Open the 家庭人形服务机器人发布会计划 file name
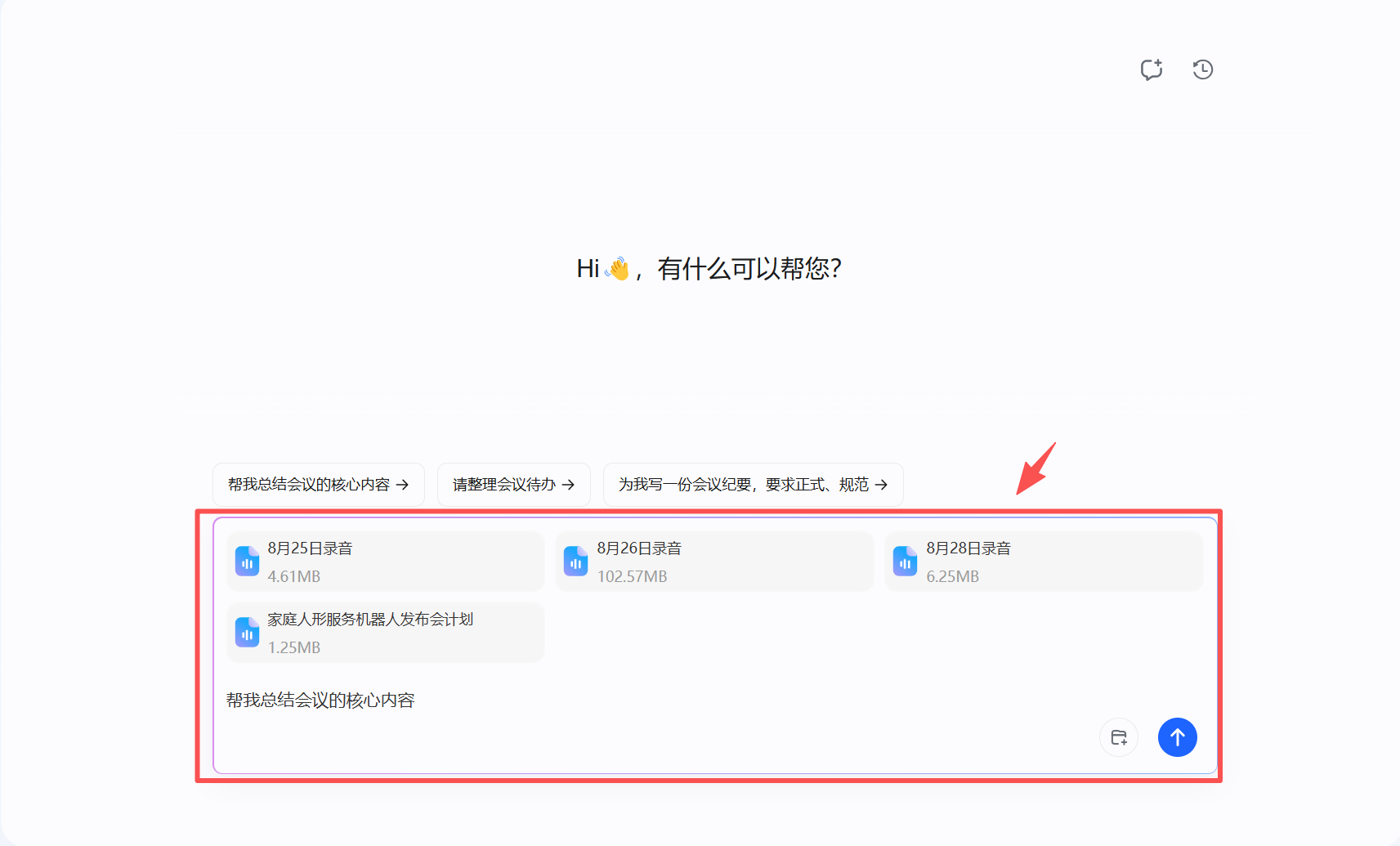This screenshot has height=846, width=1400. coord(370,620)
